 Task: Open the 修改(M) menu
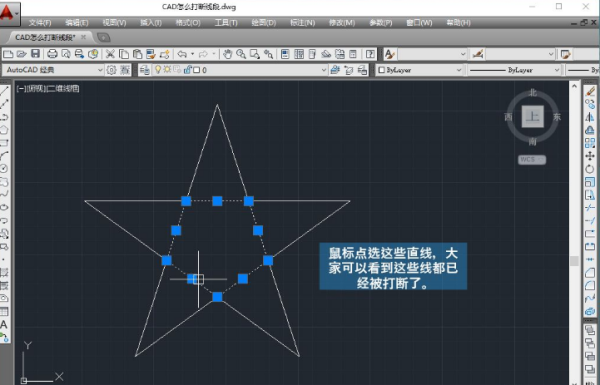coord(342,23)
